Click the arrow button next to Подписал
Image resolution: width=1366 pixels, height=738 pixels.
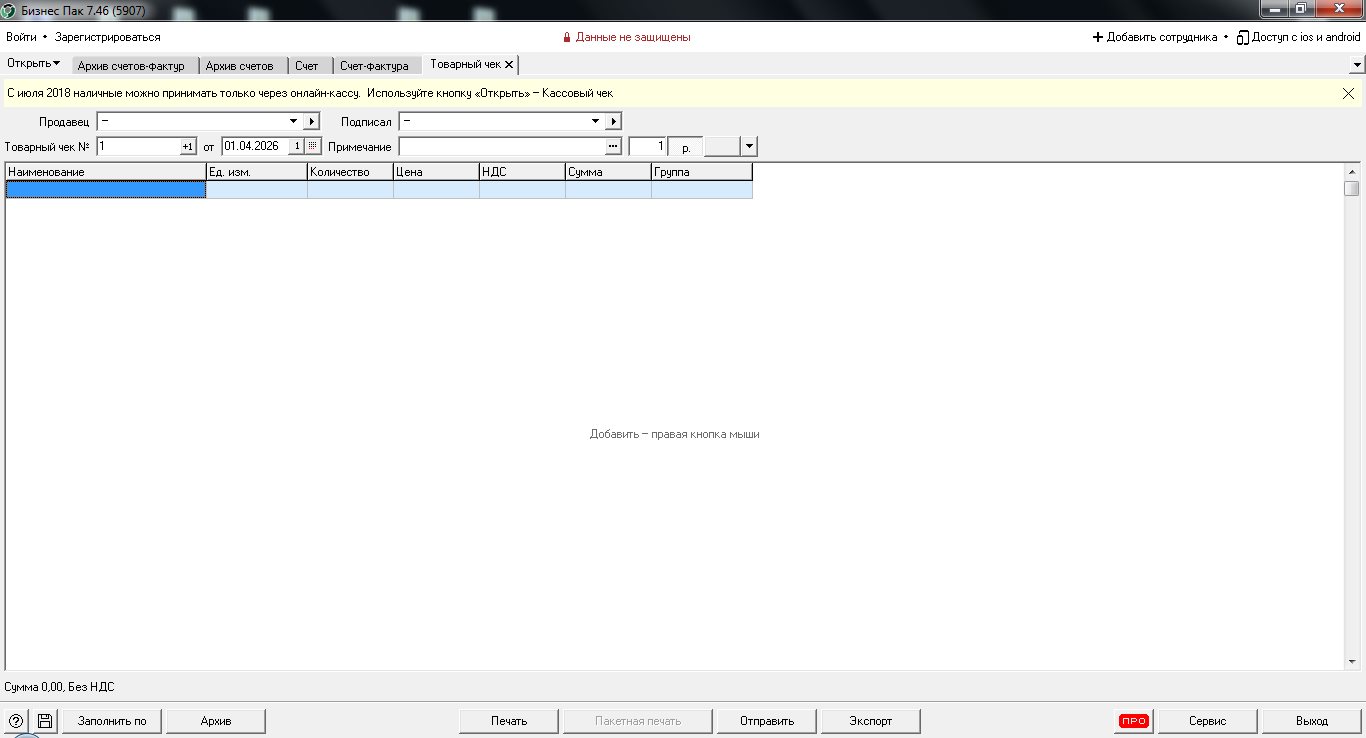[613, 121]
